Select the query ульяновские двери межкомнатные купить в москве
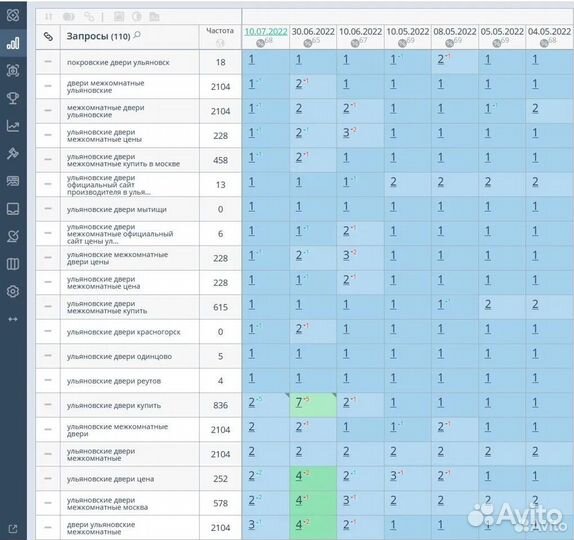 tap(123, 160)
